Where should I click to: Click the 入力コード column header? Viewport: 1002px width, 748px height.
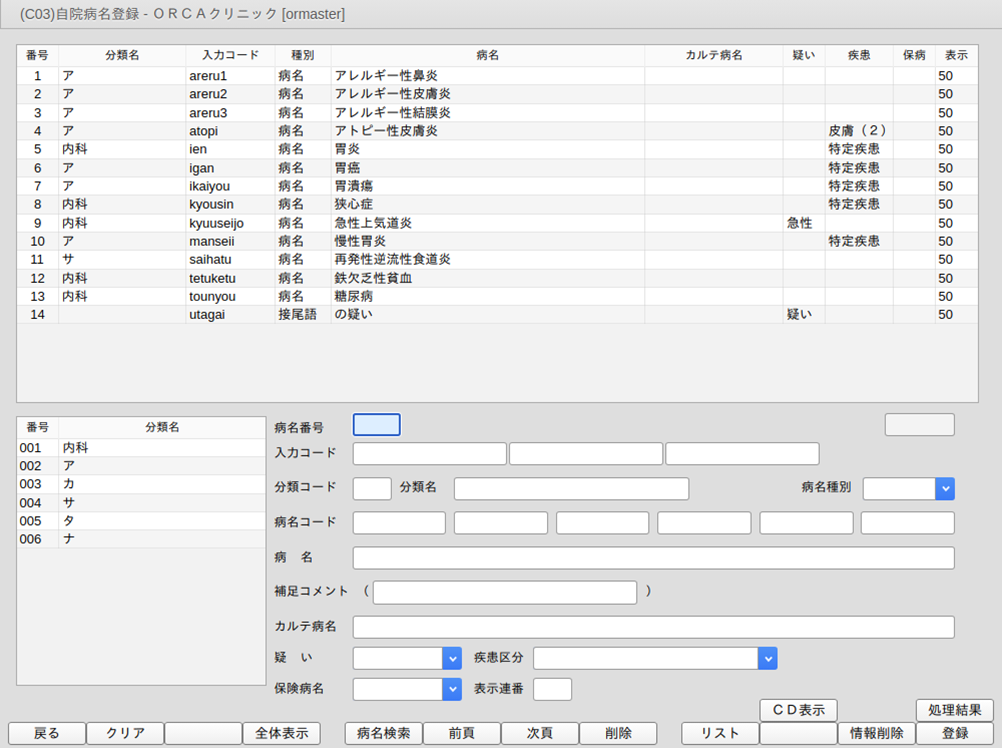point(230,55)
